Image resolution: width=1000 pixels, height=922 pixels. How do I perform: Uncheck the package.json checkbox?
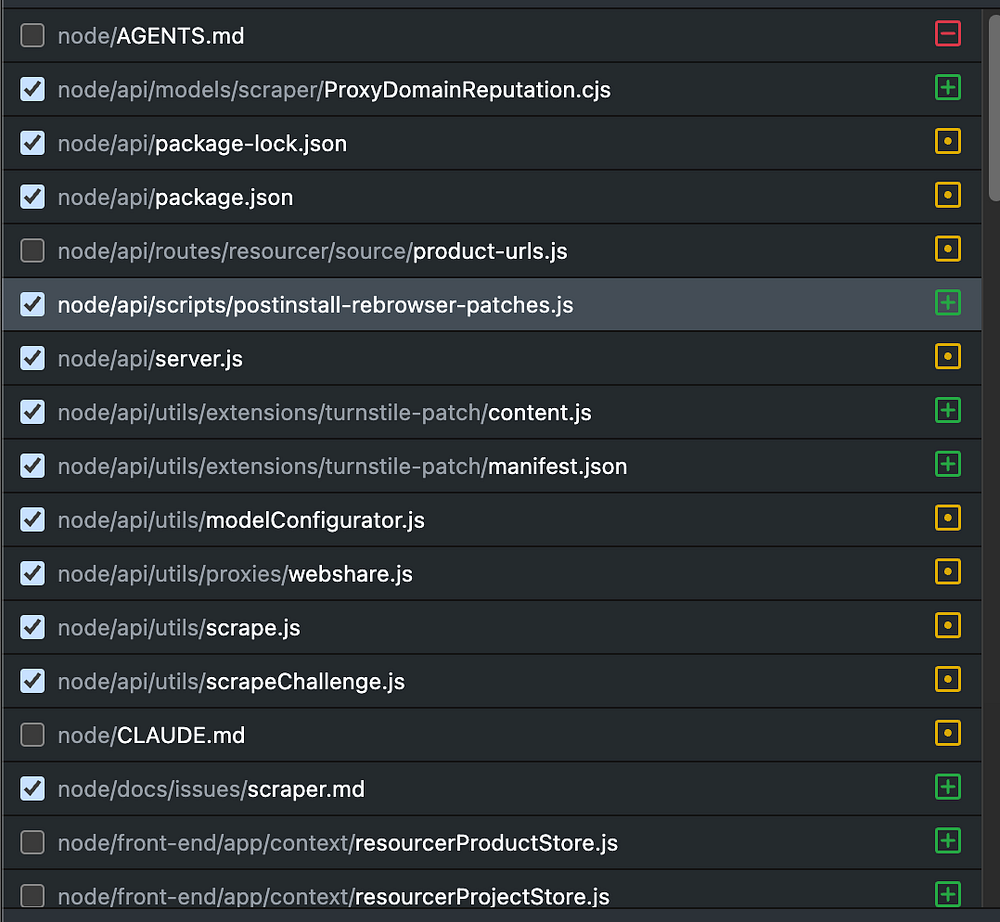[x=33, y=197]
